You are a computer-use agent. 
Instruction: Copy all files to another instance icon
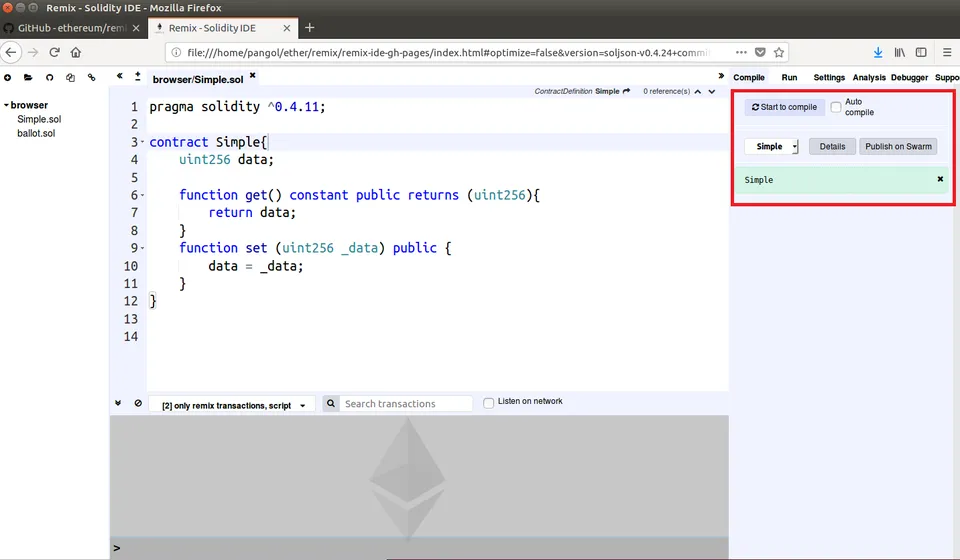(x=70, y=78)
